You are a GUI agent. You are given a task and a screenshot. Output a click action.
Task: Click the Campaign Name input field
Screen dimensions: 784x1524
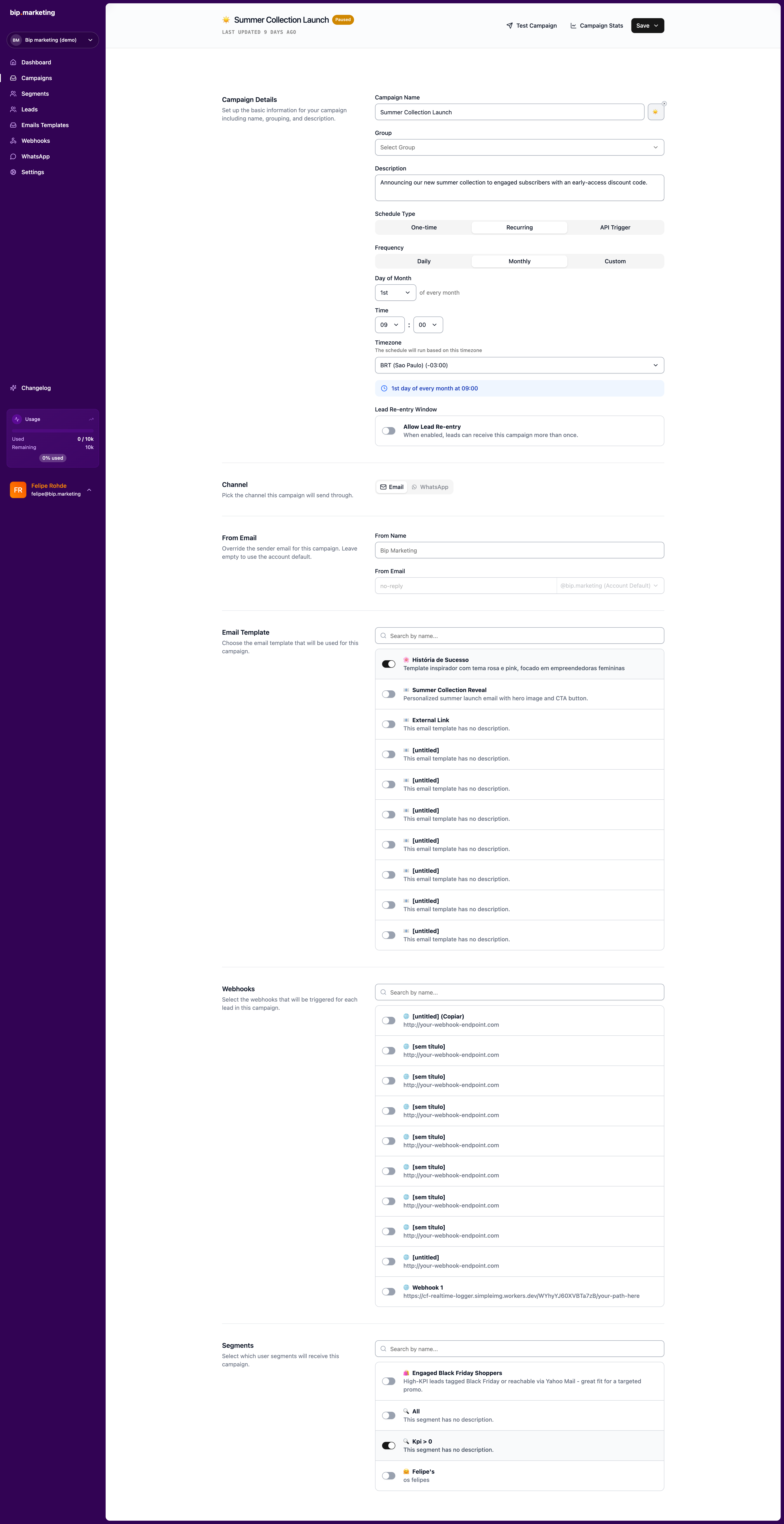(509, 112)
